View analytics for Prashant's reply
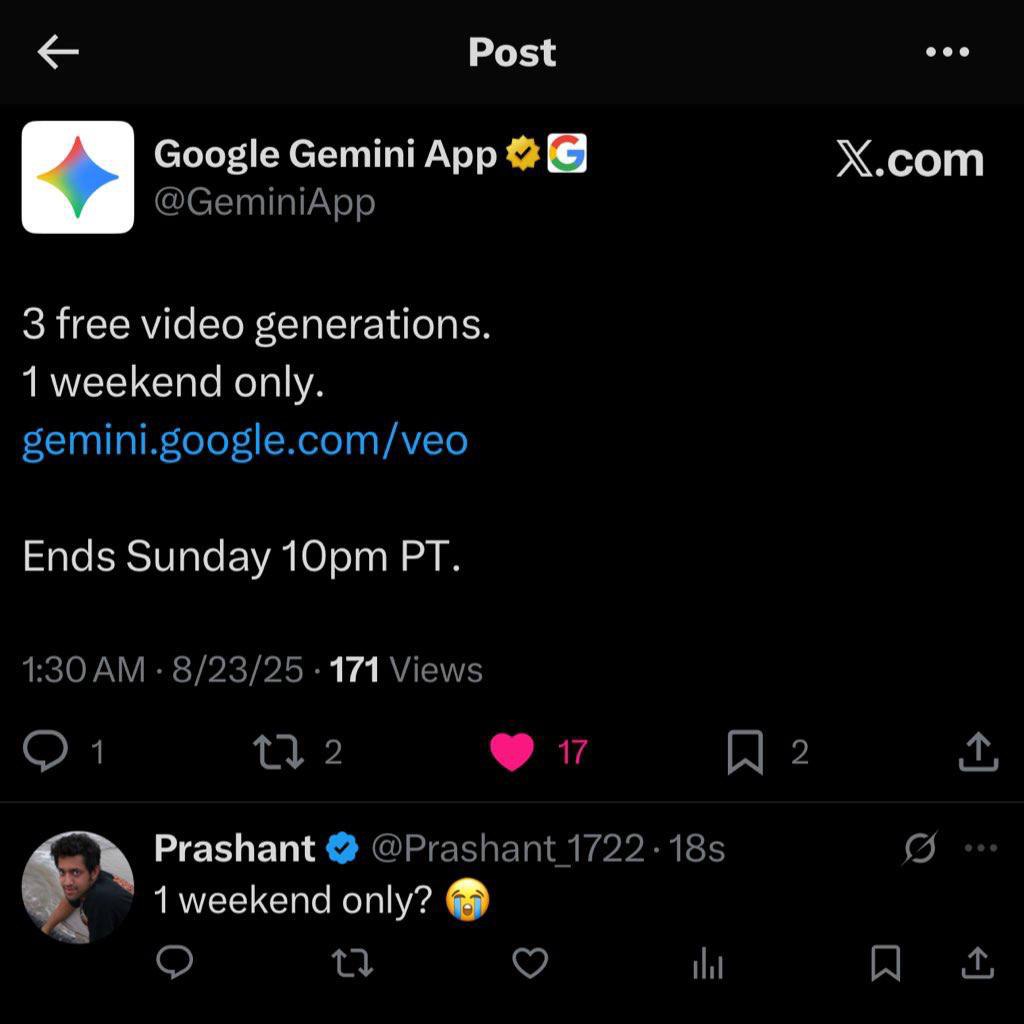The image size is (1024, 1024). (x=708, y=963)
